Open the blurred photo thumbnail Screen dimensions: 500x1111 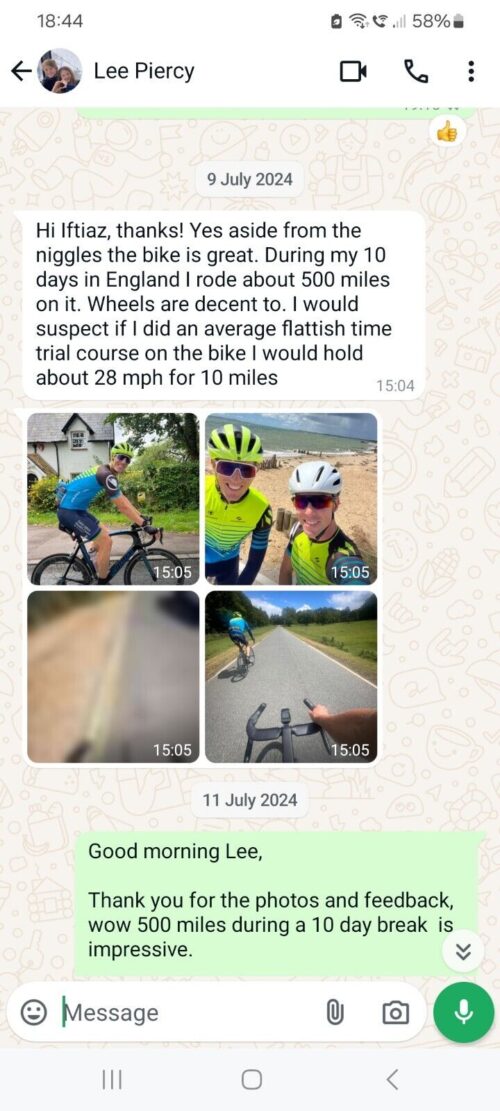pyautogui.click(x=113, y=677)
